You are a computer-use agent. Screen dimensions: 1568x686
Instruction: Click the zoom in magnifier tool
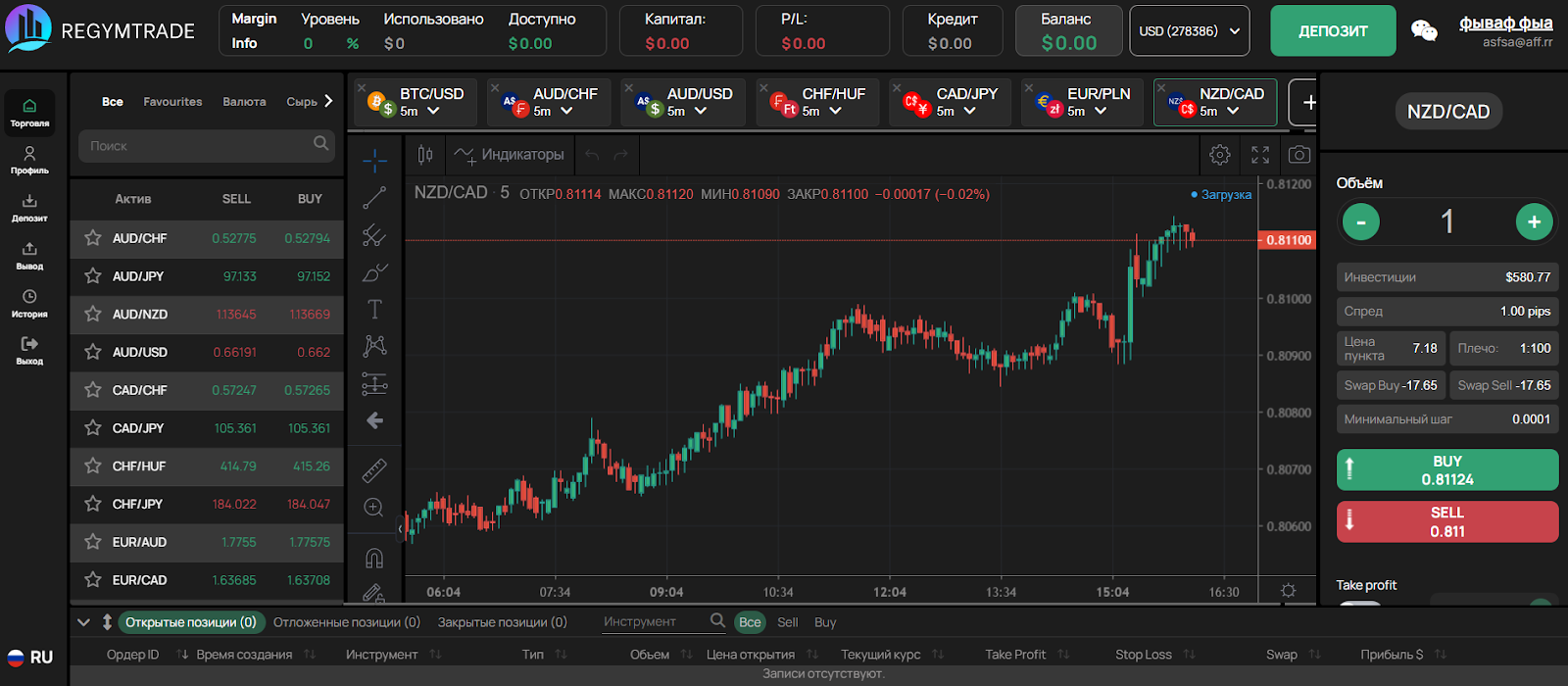click(x=373, y=507)
